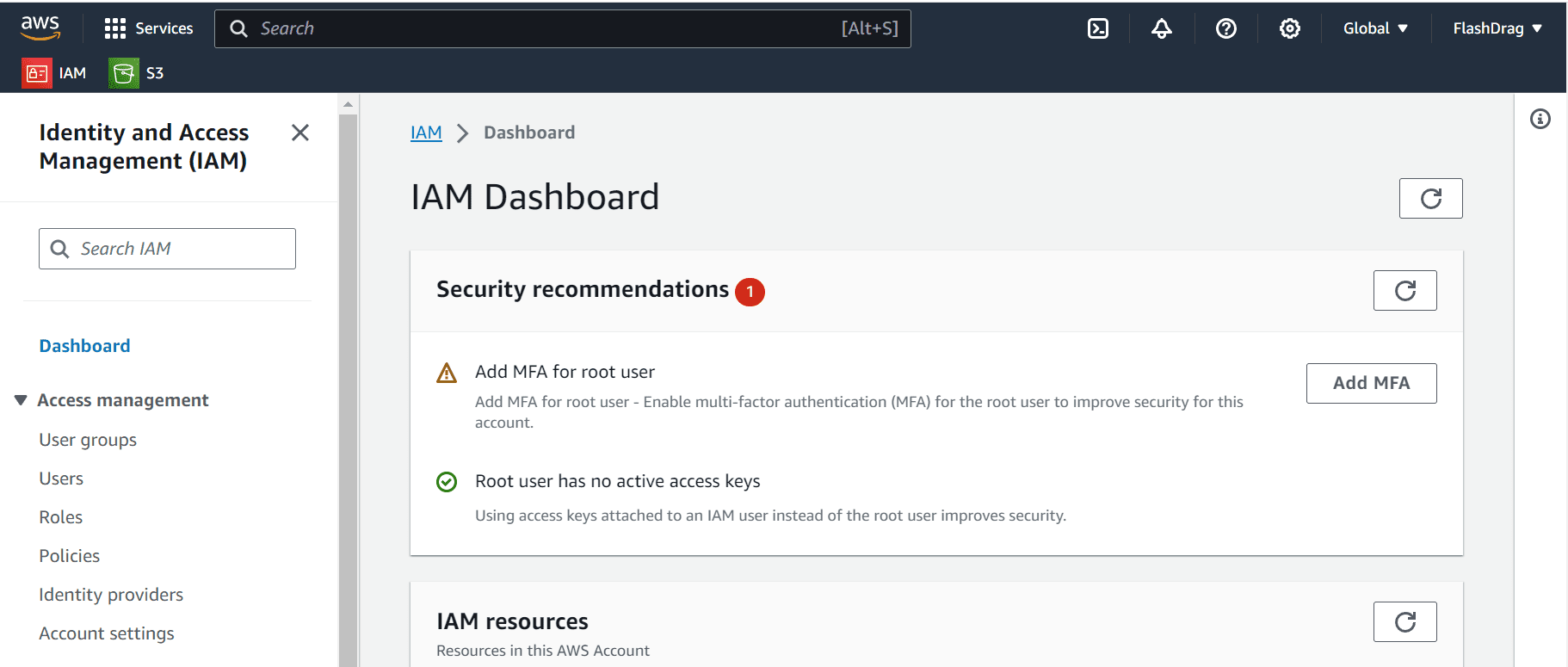
Task: Click the up arrow of sidebar scrollbar
Action: click(348, 104)
